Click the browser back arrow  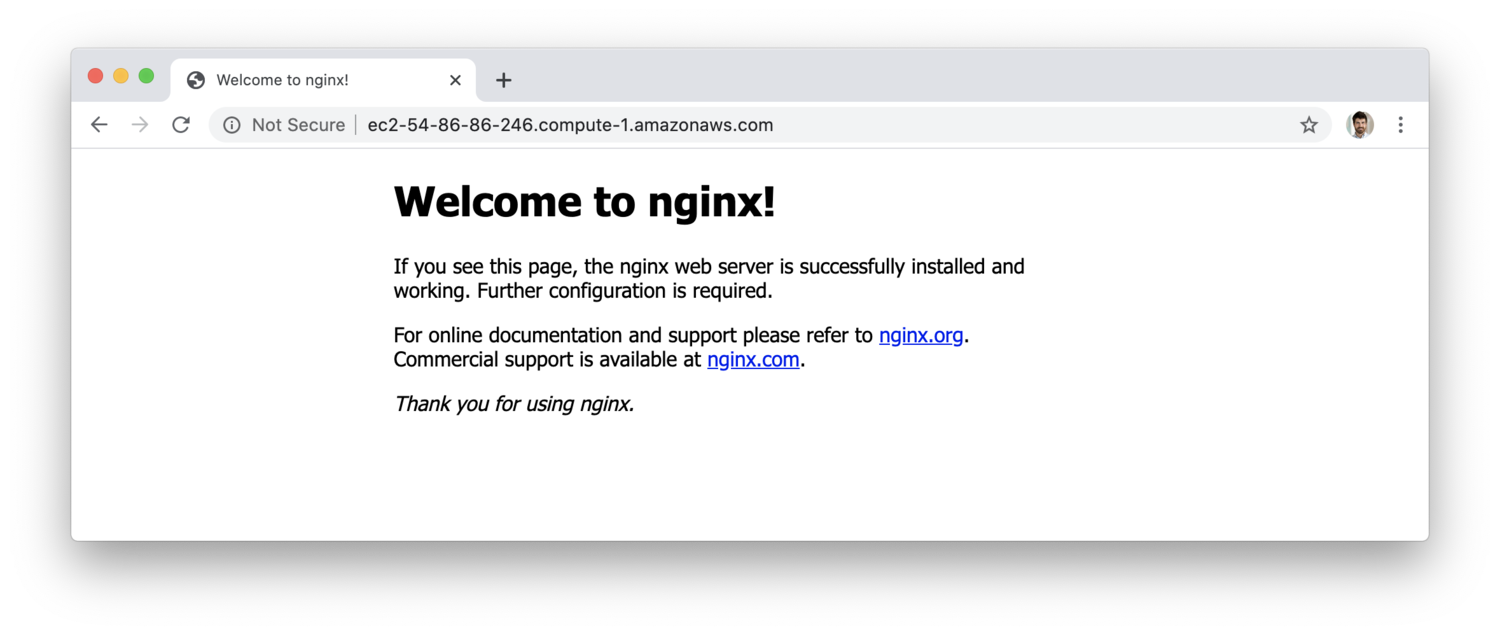click(99, 125)
